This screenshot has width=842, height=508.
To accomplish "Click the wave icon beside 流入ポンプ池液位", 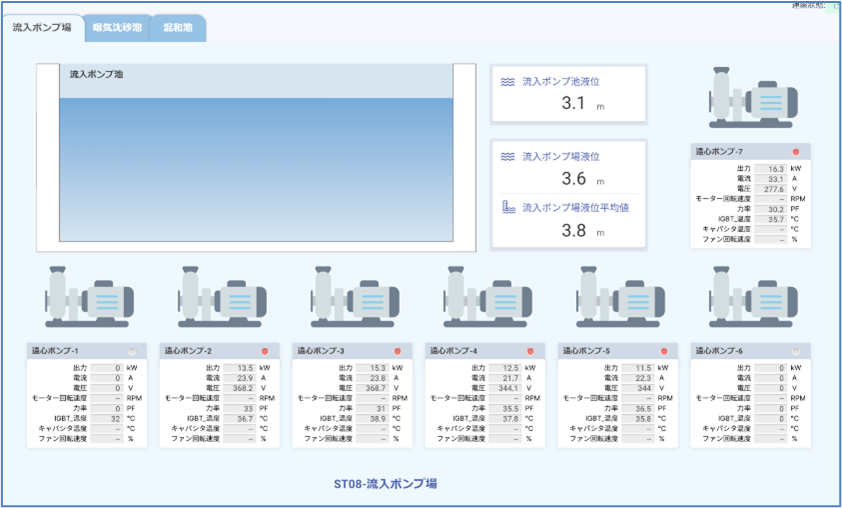I will click(x=507, y=82).
